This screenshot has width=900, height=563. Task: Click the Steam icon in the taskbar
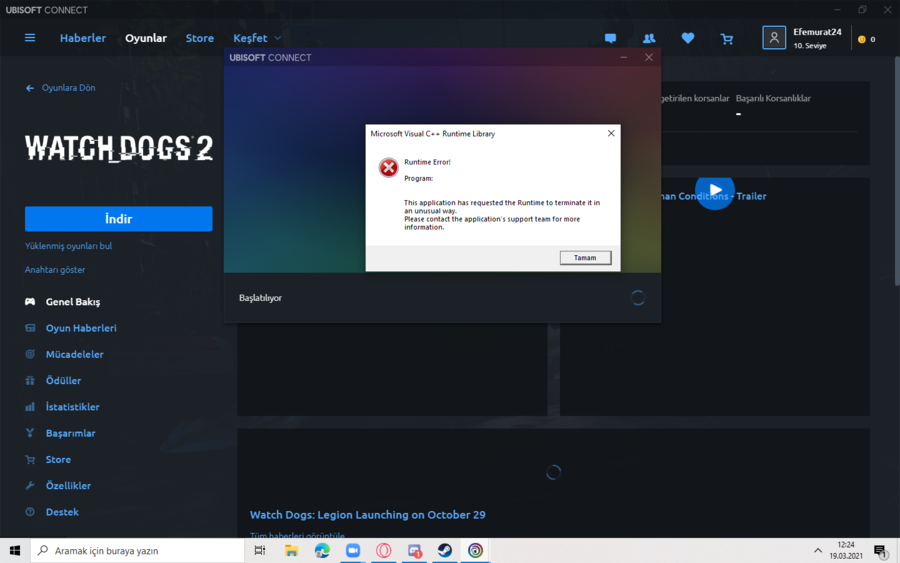pos(445,550)
